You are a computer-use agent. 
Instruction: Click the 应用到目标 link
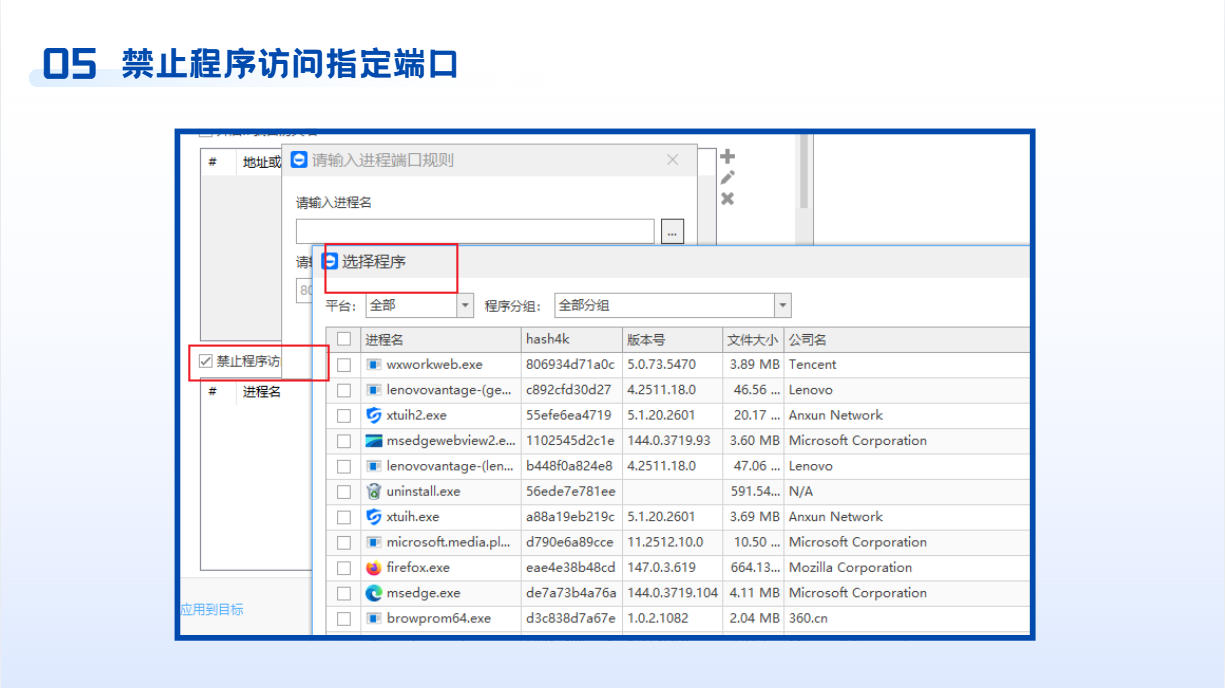[x=212, y=610]
